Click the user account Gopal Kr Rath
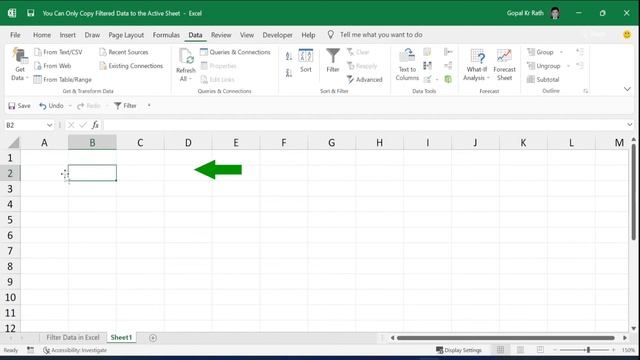This screenshot has height=360, width=640. [525, 13]
